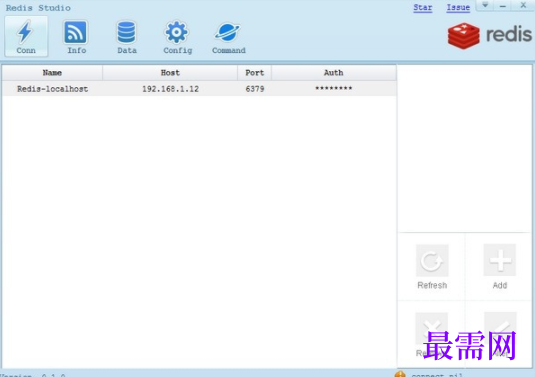Viewport: 535px width, 377px height.
Task: Switch to the Data database view
Action: [127, 36]
